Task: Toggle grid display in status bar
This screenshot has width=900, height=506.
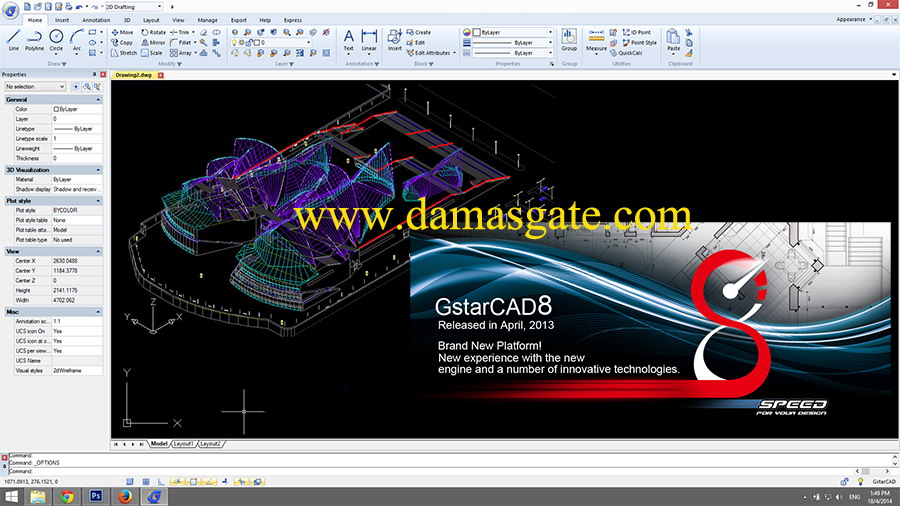Action: click(x=146, y=482)
